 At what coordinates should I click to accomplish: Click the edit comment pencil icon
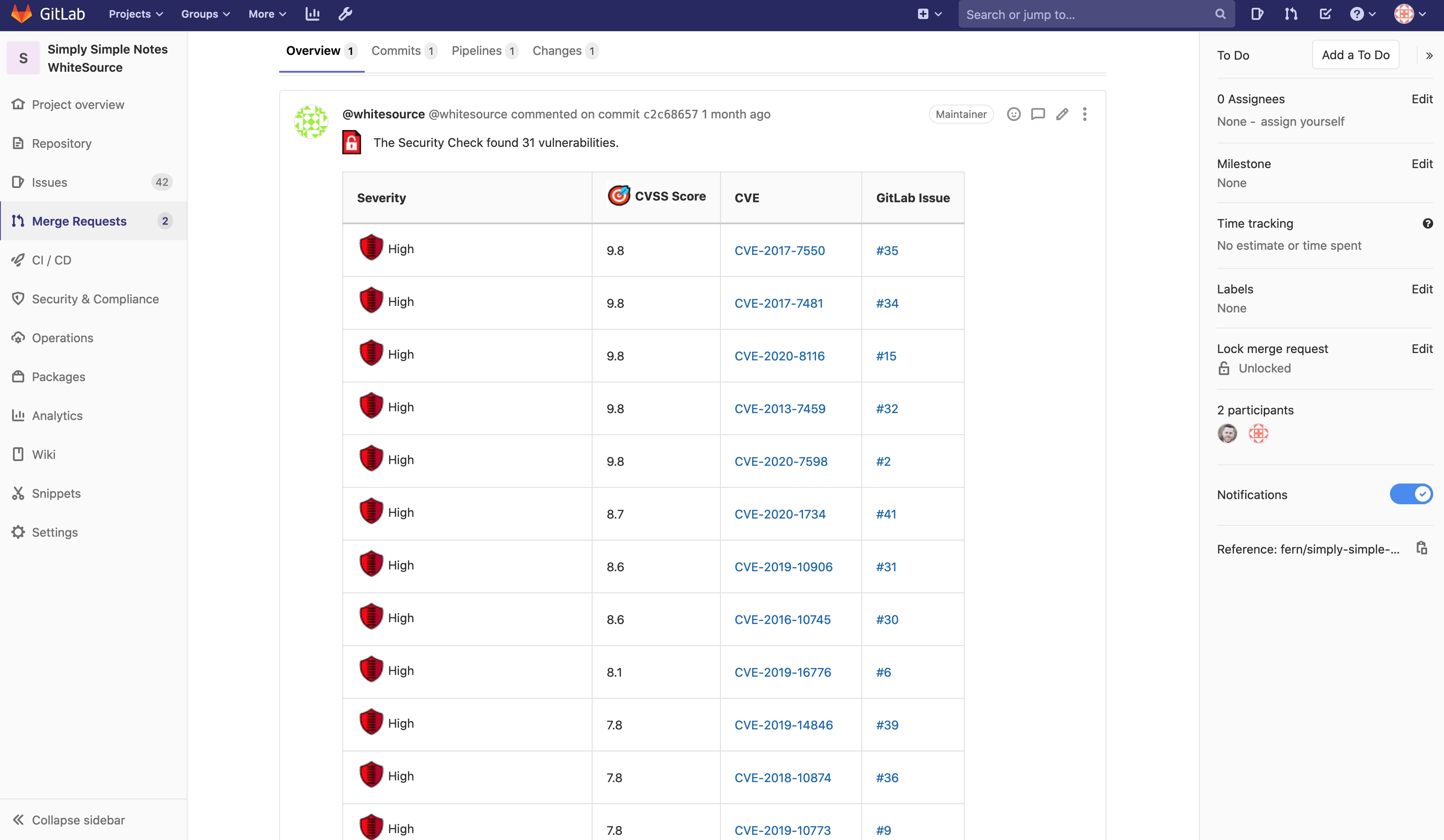tap(1062, 114)
